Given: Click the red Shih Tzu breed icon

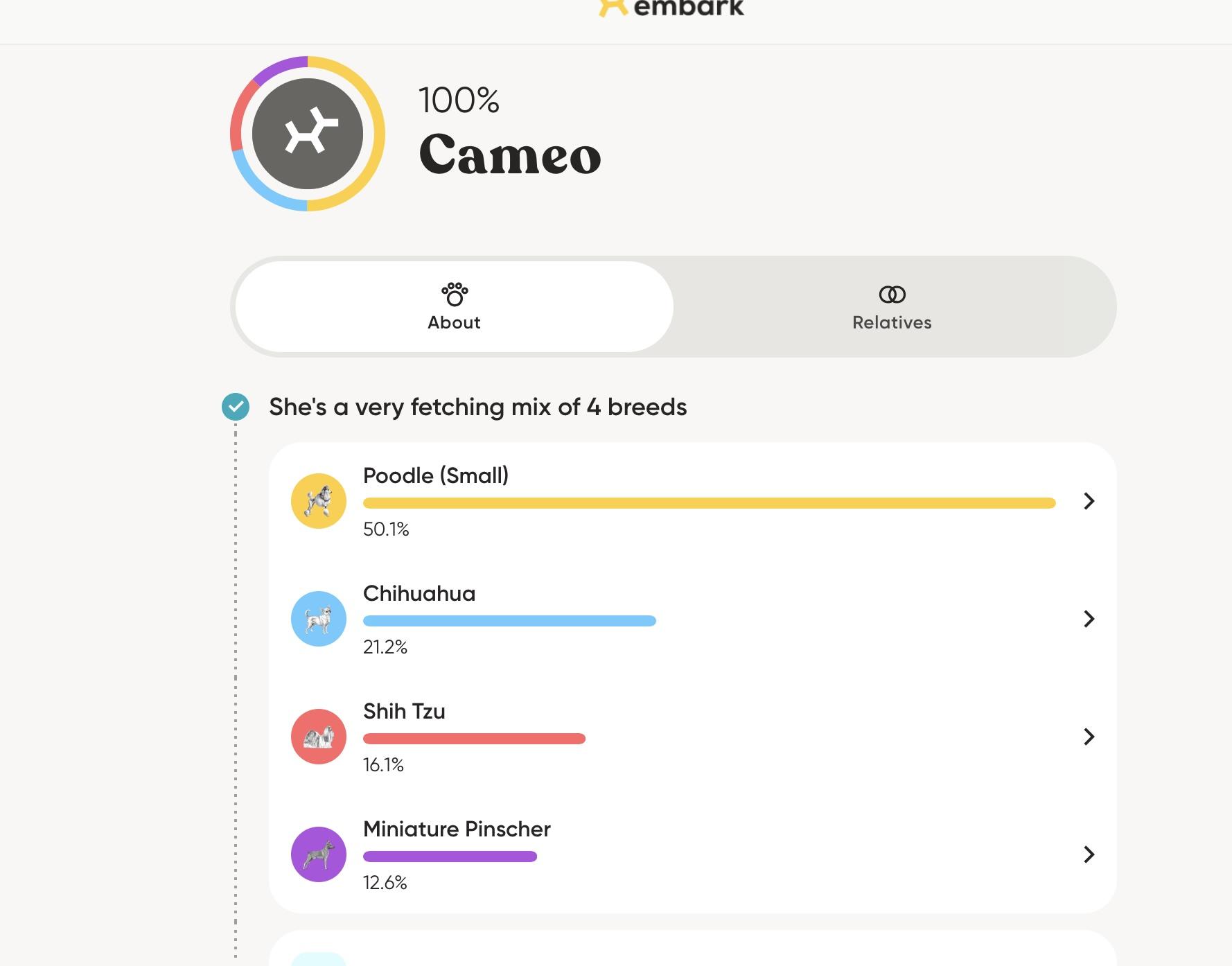Looking at the screenshot, I should [319, 737].
